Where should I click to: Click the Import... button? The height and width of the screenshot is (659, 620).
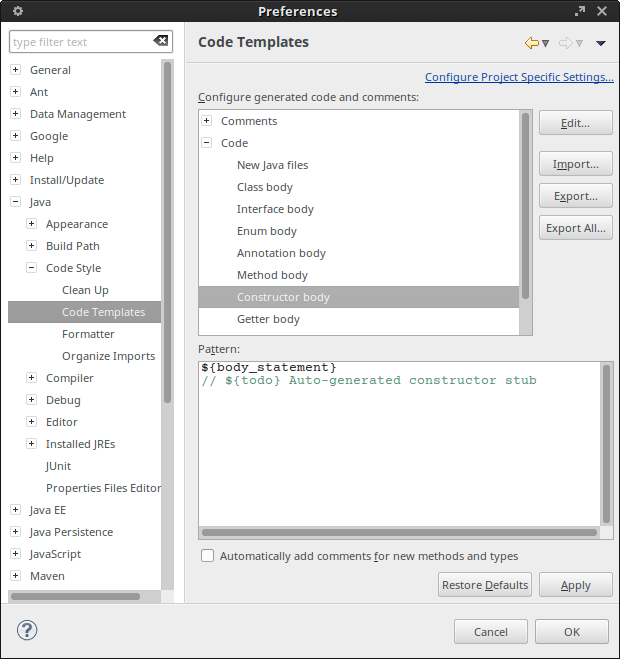click(575, 164)
